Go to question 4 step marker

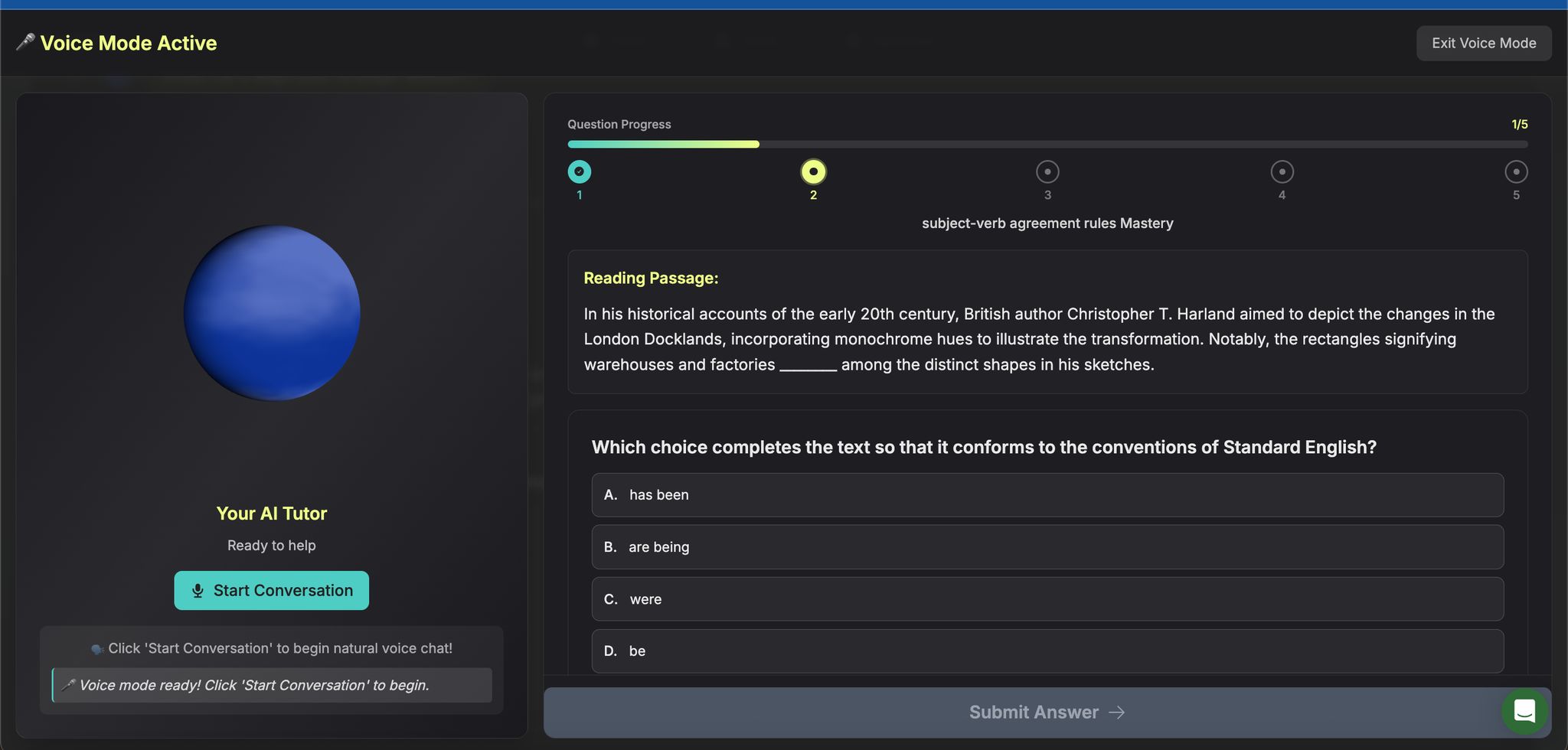(x=1282, y=172)
